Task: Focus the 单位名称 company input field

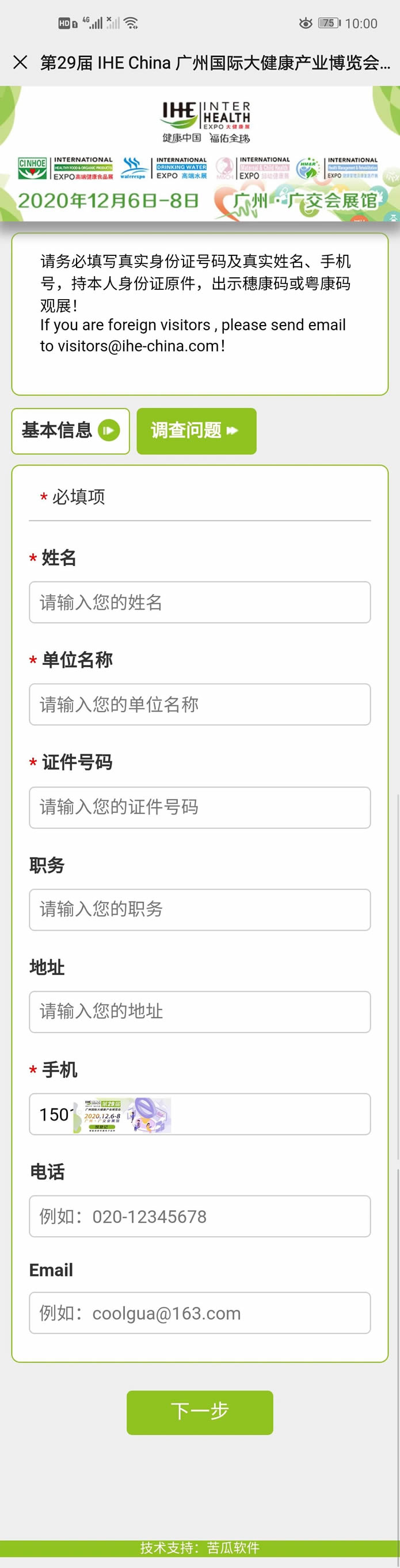Action: tap(200, 704)
